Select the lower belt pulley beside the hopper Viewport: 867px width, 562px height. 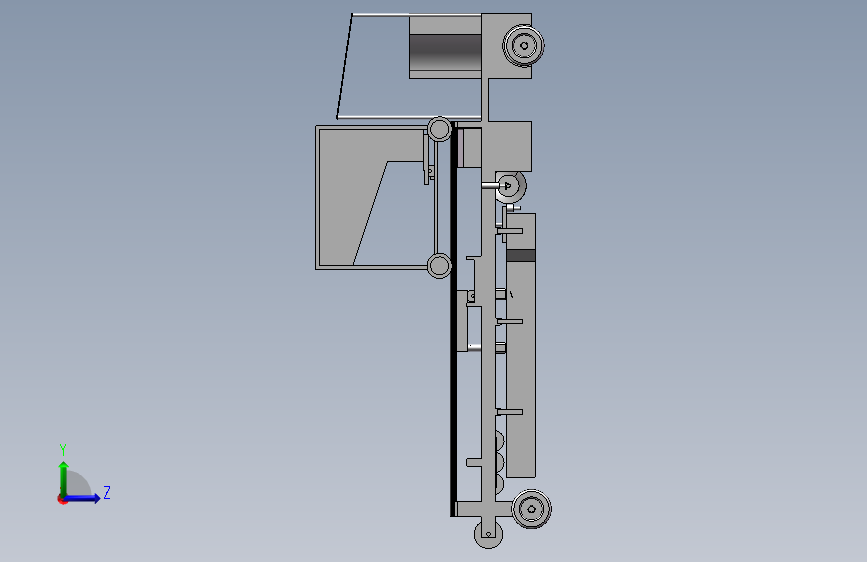click(x=440, y=266)
